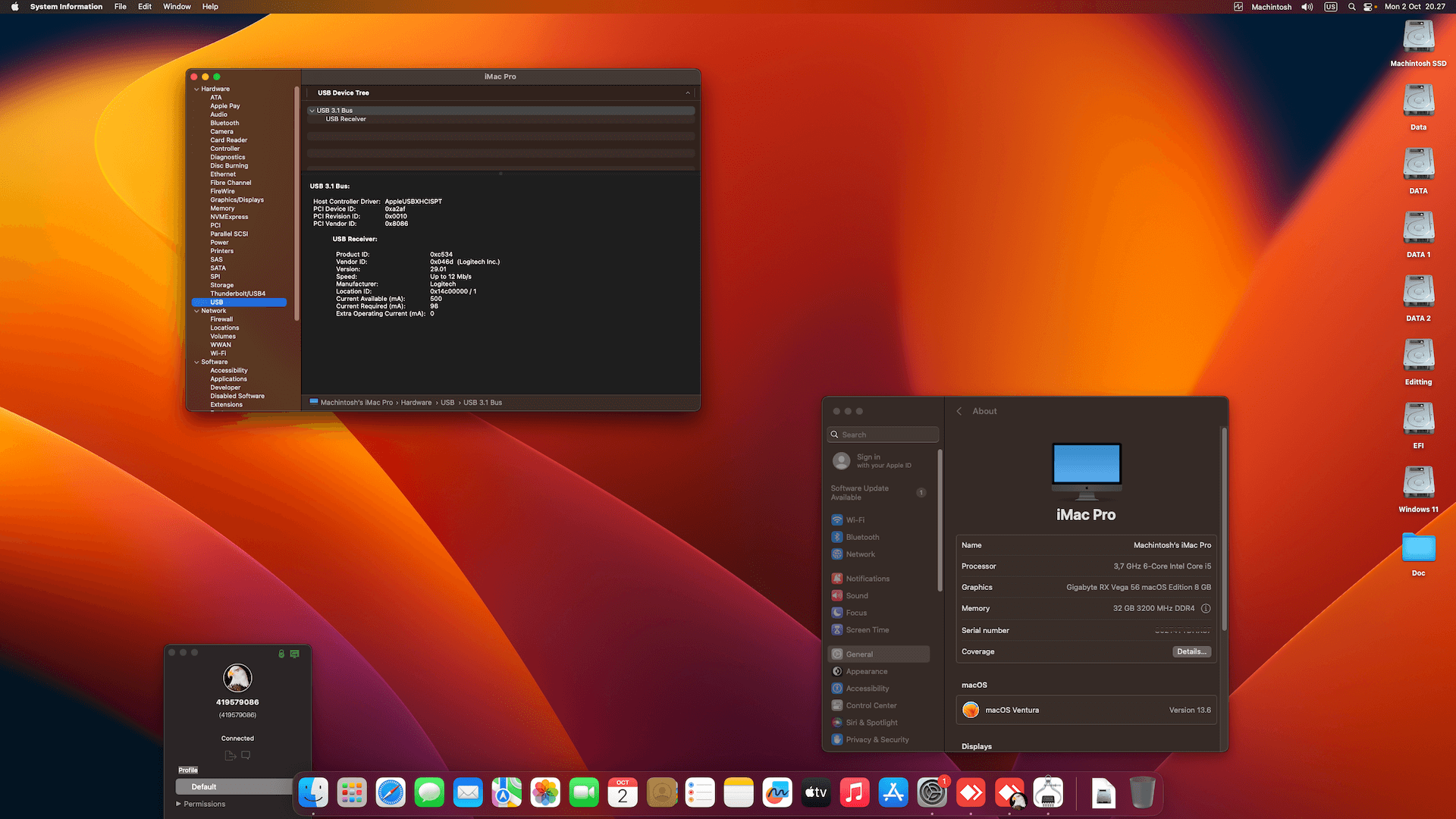Select Sound in System Settings sidebar
1456x819 pixels.
(x=857, y=595)
